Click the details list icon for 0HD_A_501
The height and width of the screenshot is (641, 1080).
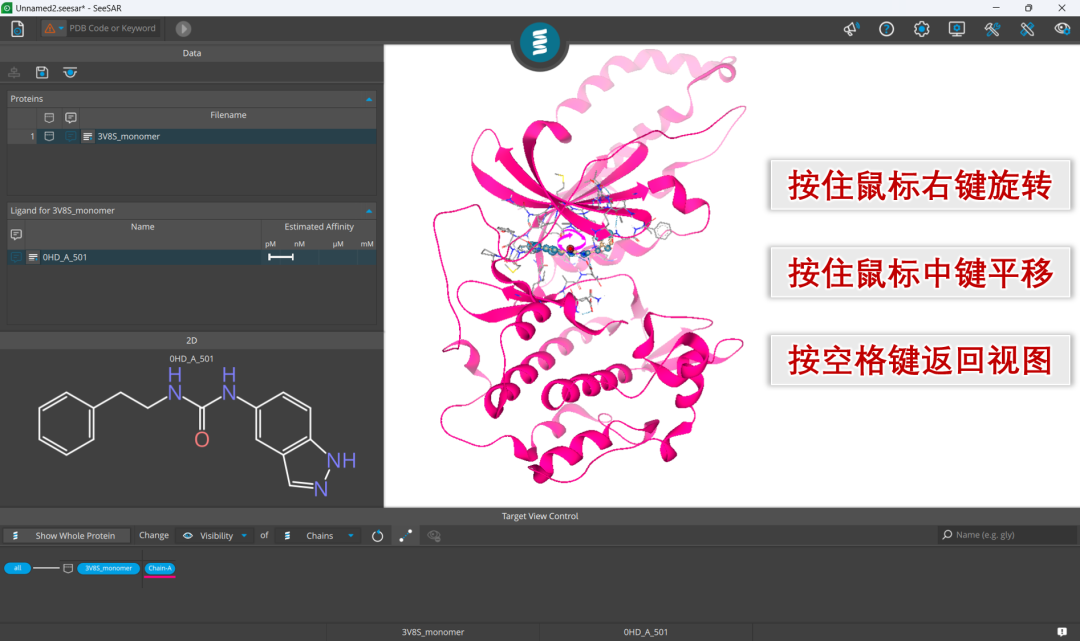(33, 257)
